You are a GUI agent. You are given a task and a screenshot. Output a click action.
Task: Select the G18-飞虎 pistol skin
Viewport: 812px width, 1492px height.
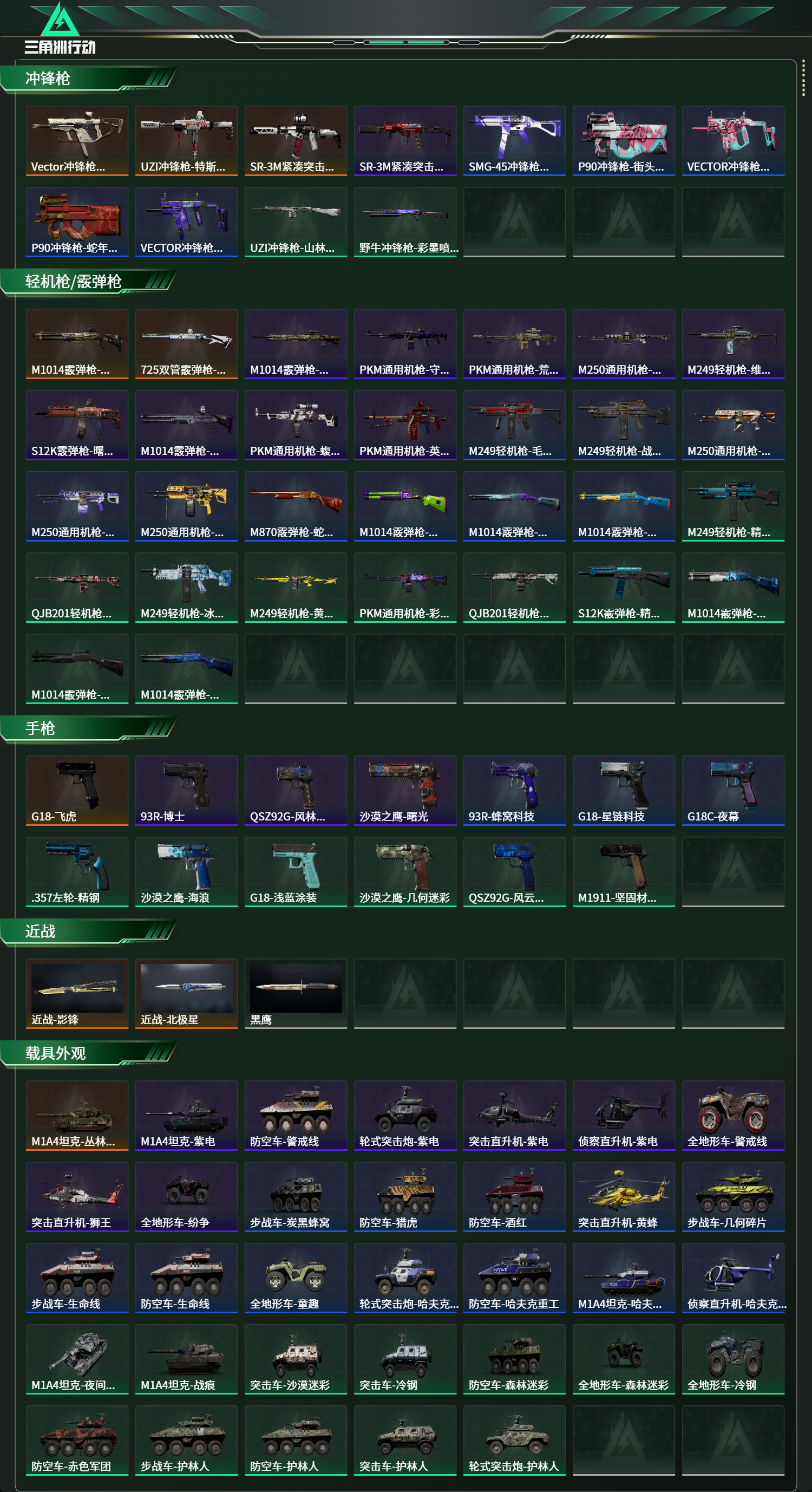[x=77, y=790]
